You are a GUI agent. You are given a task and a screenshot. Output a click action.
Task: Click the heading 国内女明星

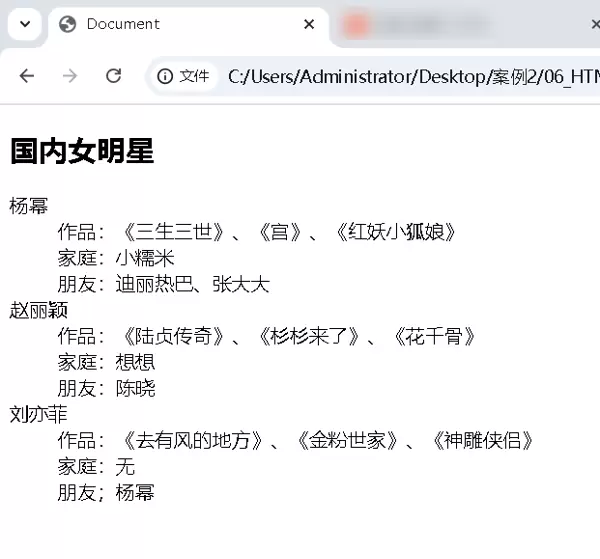coord(82,151)
